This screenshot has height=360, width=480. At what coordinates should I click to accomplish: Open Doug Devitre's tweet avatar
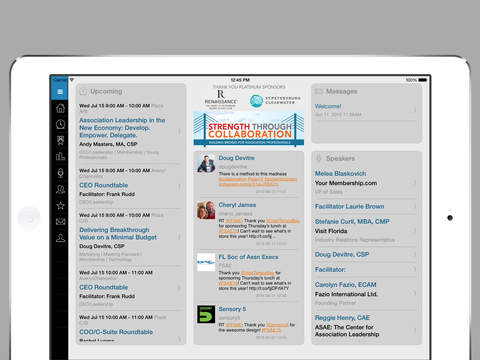coord(206,164)
